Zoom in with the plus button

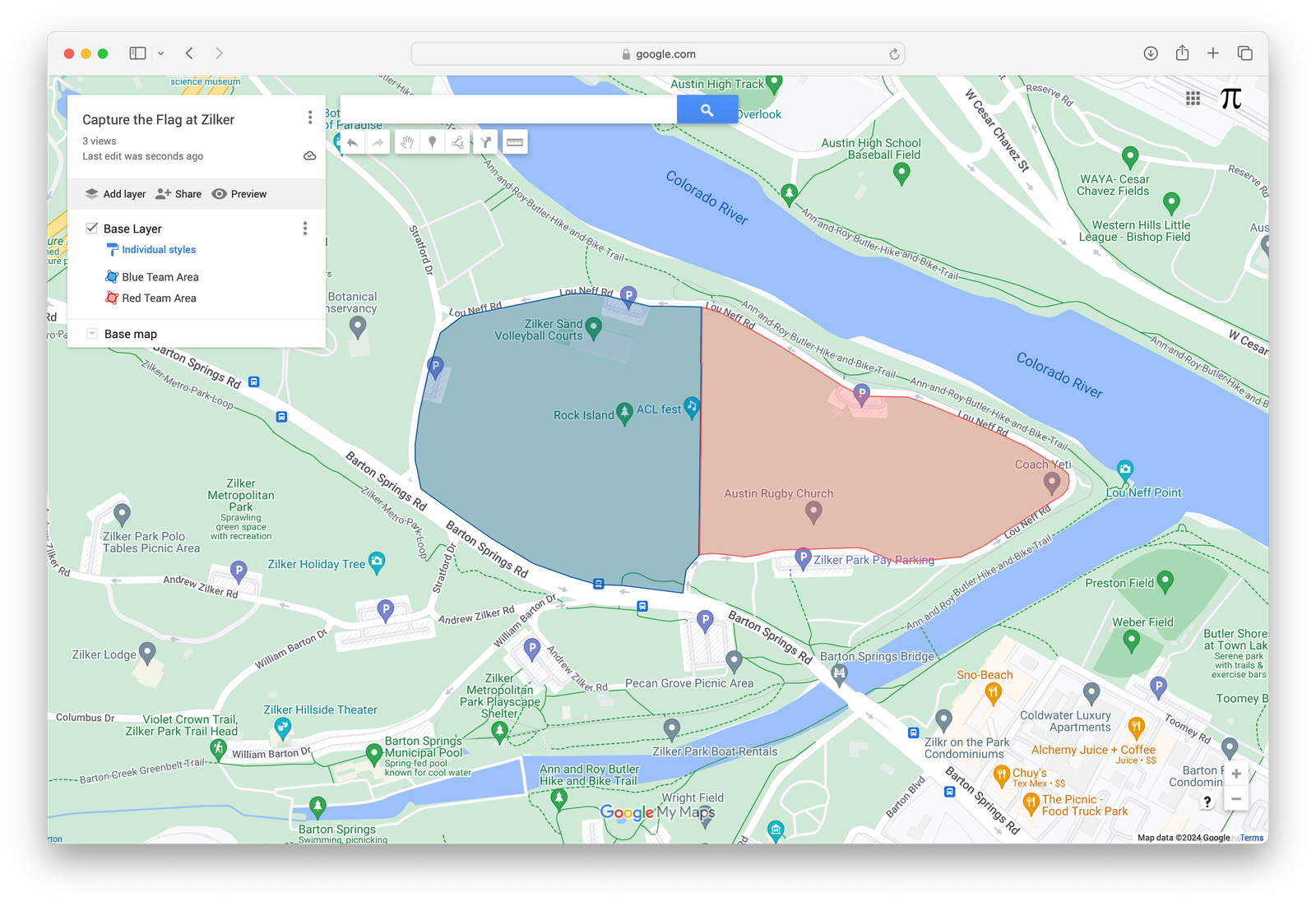pos(1236,774)
